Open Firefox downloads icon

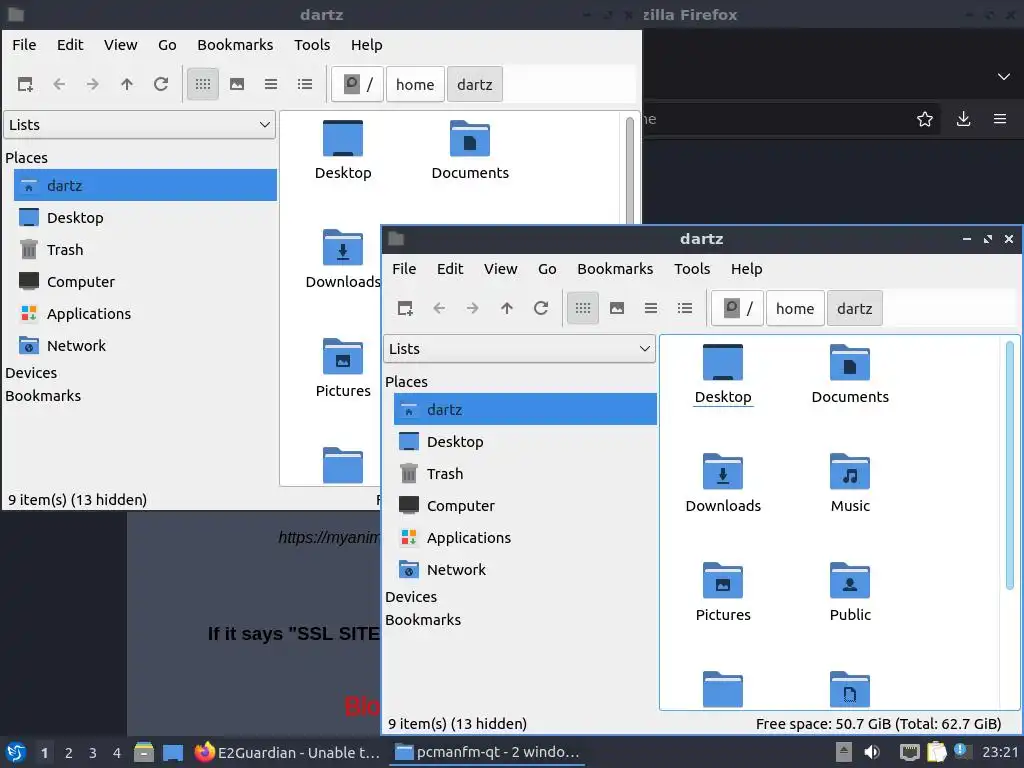tap(963, 119)
